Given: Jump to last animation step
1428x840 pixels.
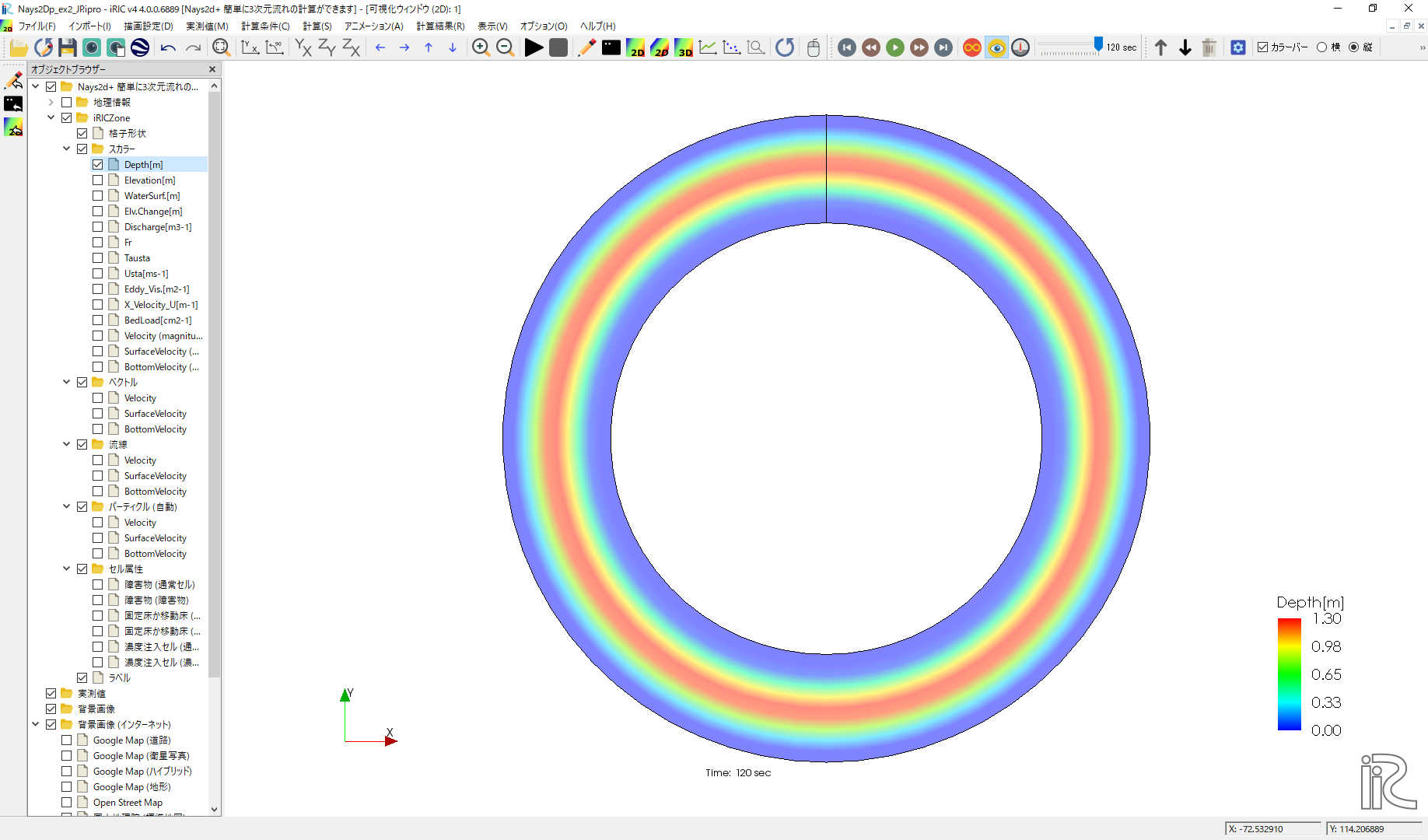Looking at the screenshot, I should [x=943, y=47].
